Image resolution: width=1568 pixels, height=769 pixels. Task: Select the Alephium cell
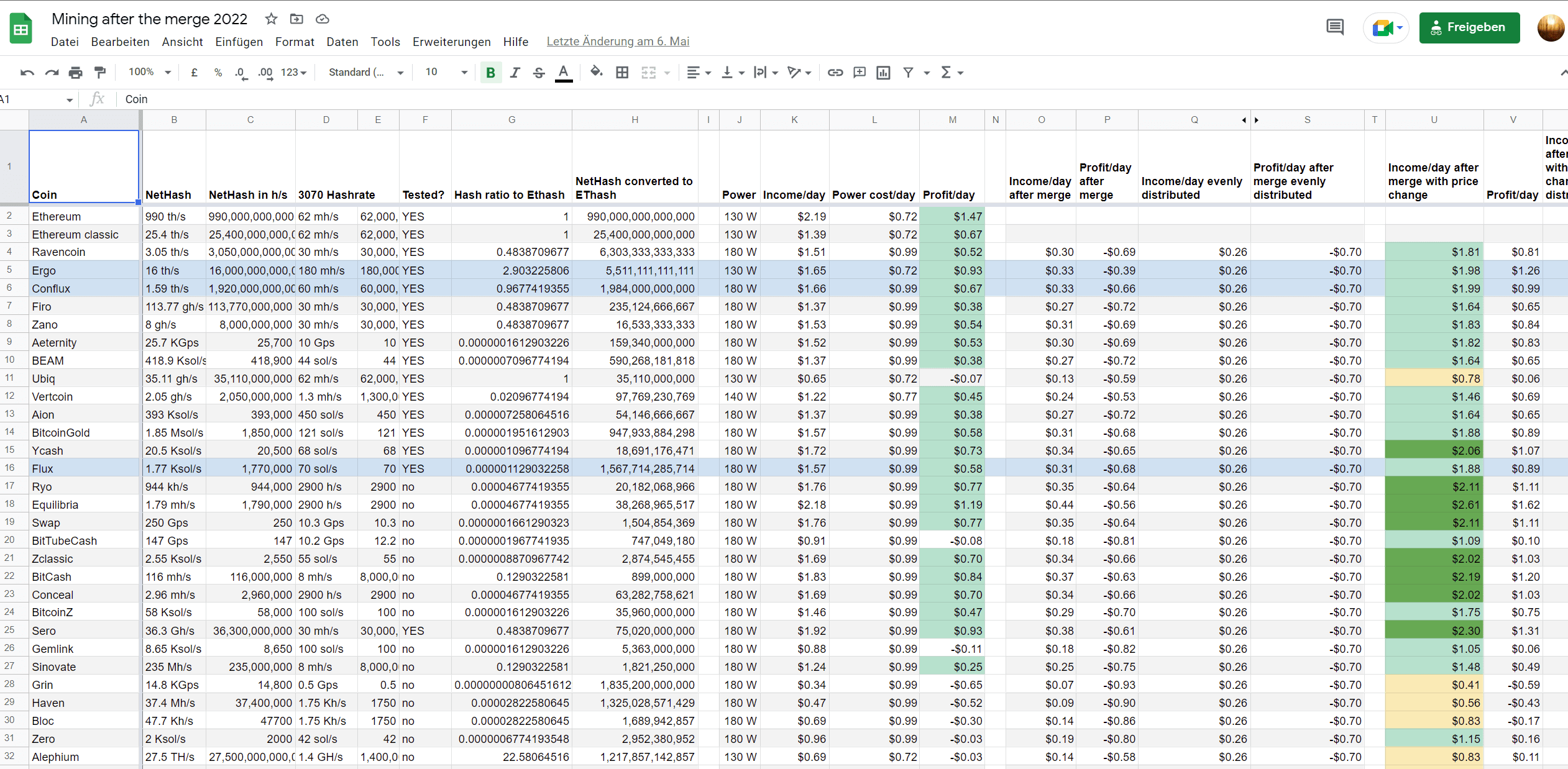(x=85, y=757)
